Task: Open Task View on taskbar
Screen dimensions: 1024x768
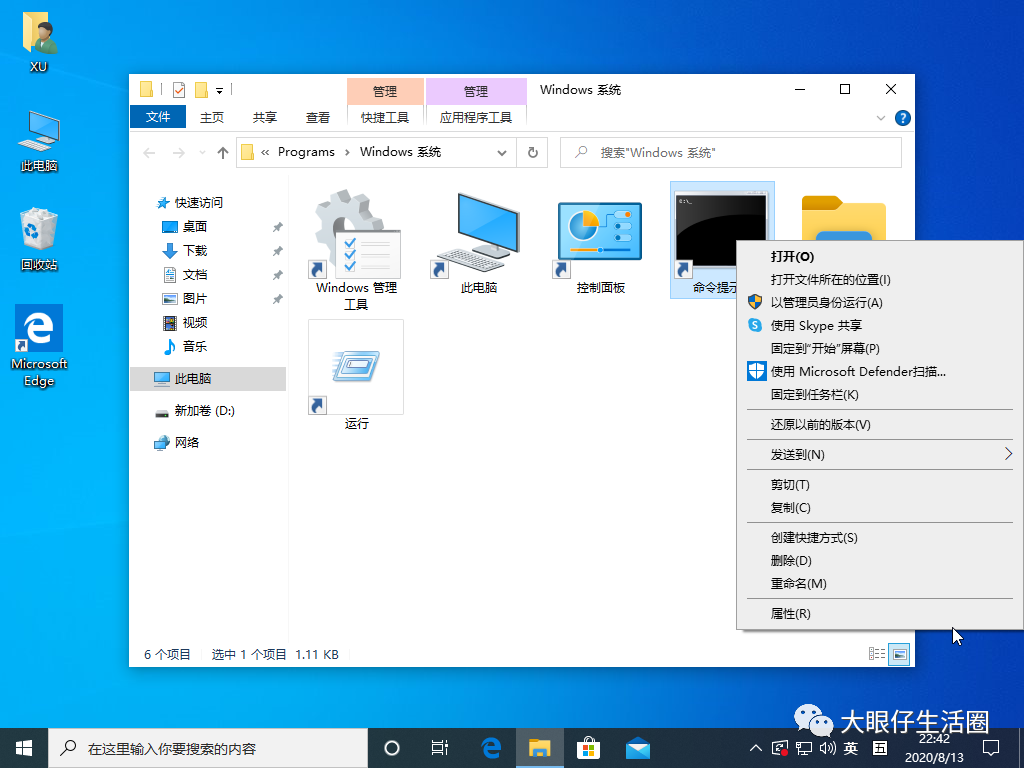Action: tap(440, 748)
